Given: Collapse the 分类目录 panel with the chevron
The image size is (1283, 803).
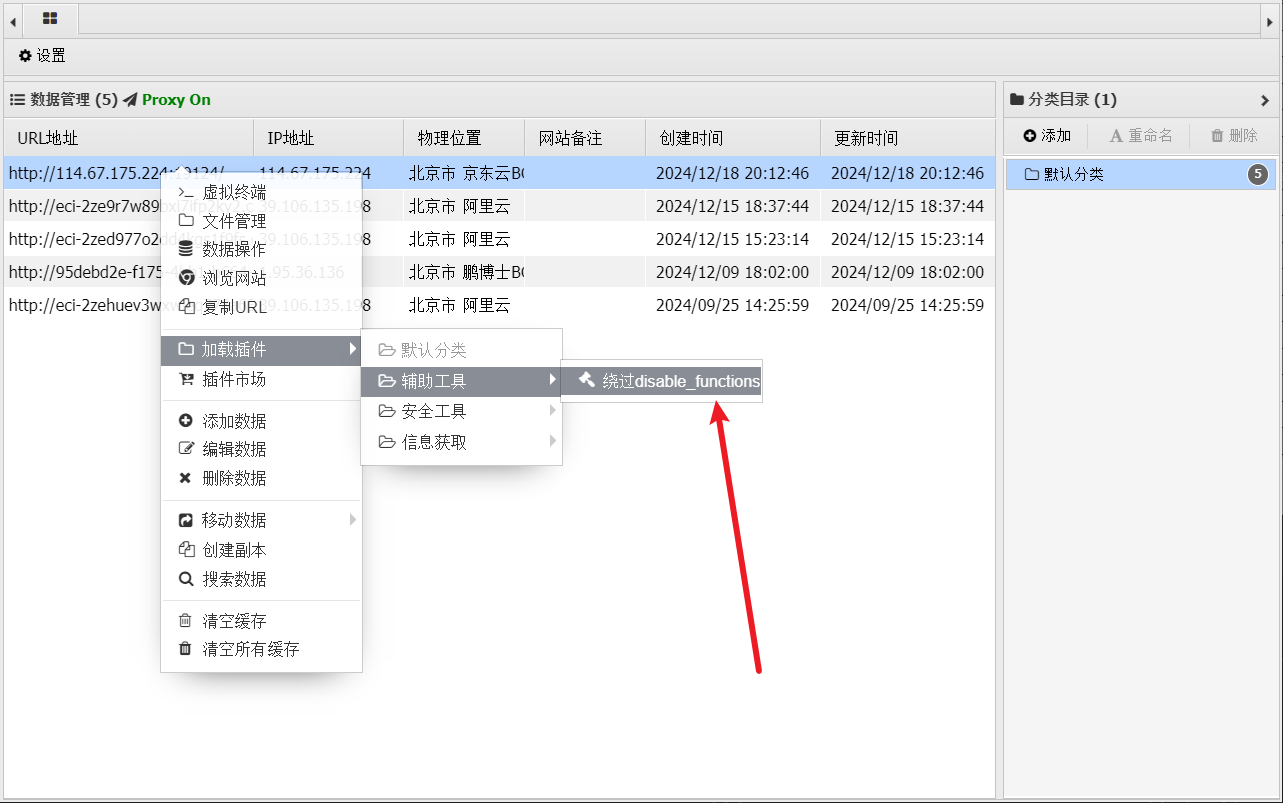Looking at the screenshot, I should click(1265, 100).
